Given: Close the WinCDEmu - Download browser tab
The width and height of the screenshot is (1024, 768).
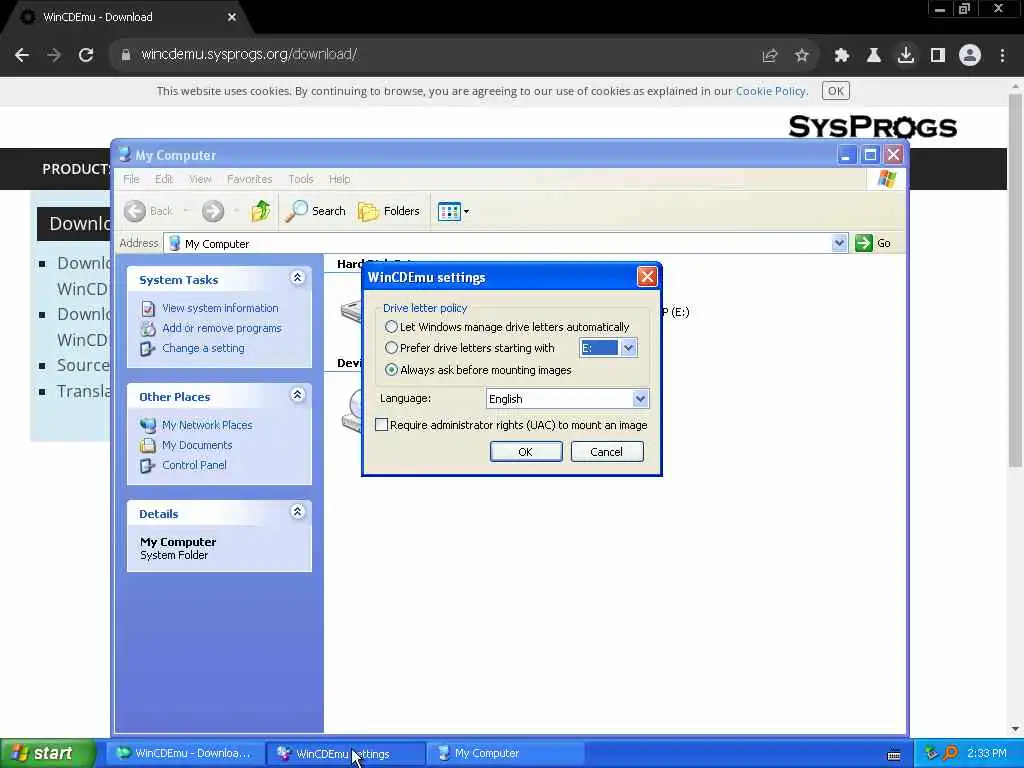Looking at the screenshot, I should tap(231, 17).
